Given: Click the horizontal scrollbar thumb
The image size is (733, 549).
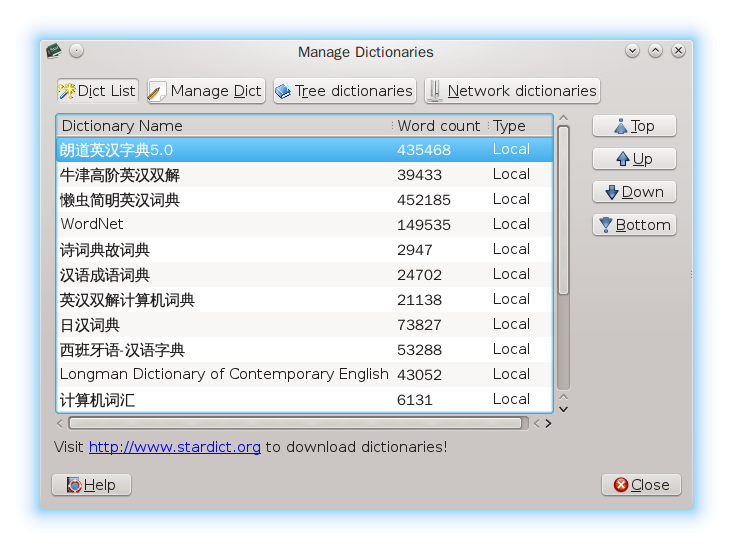Looking at the screenshot, I should coord(295,423).
